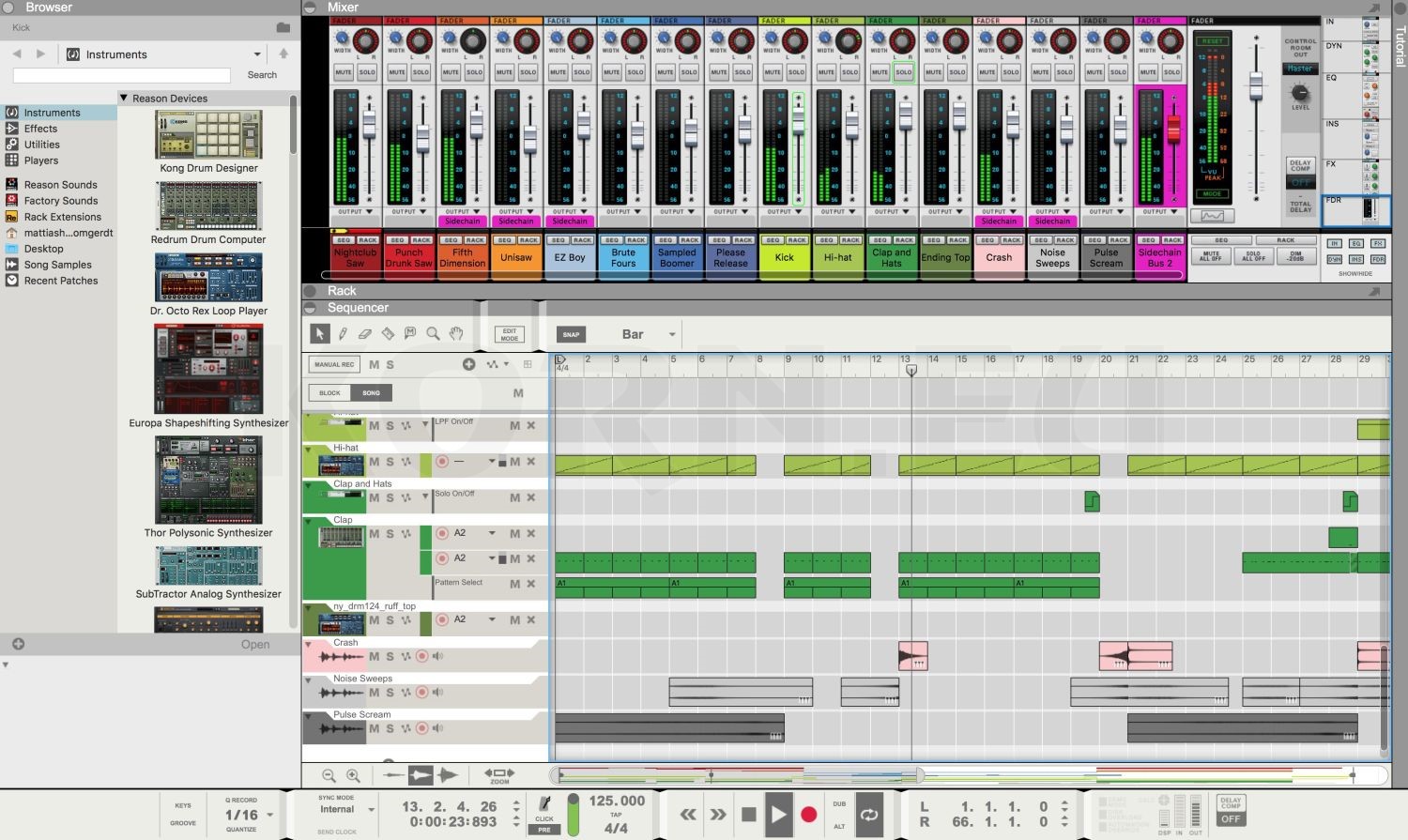Screen dimensions: 1408x840
Task: Click the Search button in the browser
Action: 262,74
